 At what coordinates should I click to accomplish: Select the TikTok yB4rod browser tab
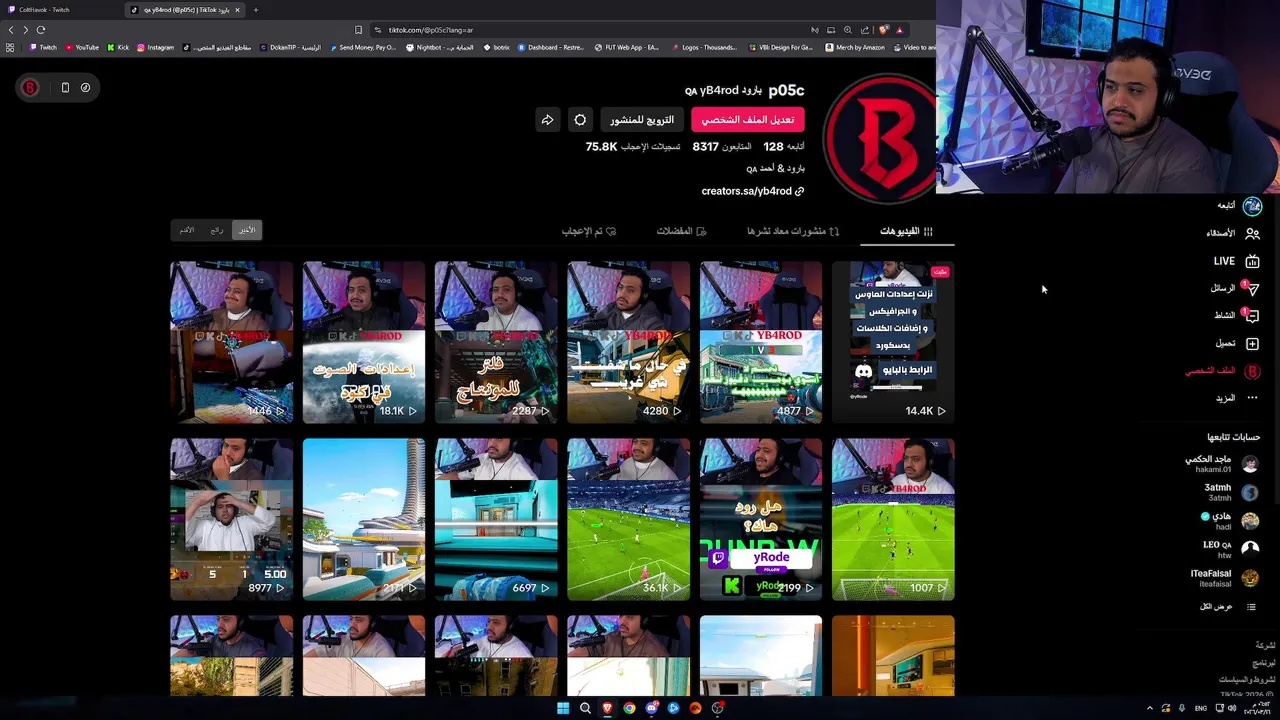[x=186, y=10]
